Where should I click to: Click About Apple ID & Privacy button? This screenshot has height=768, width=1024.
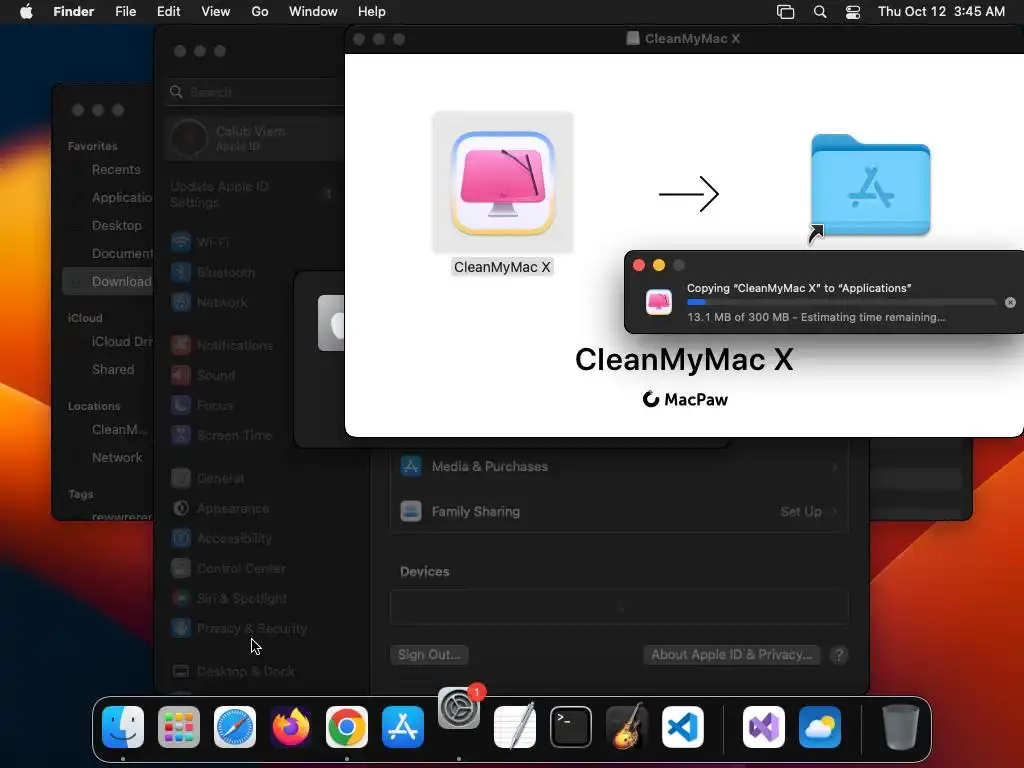click(731, 654)
